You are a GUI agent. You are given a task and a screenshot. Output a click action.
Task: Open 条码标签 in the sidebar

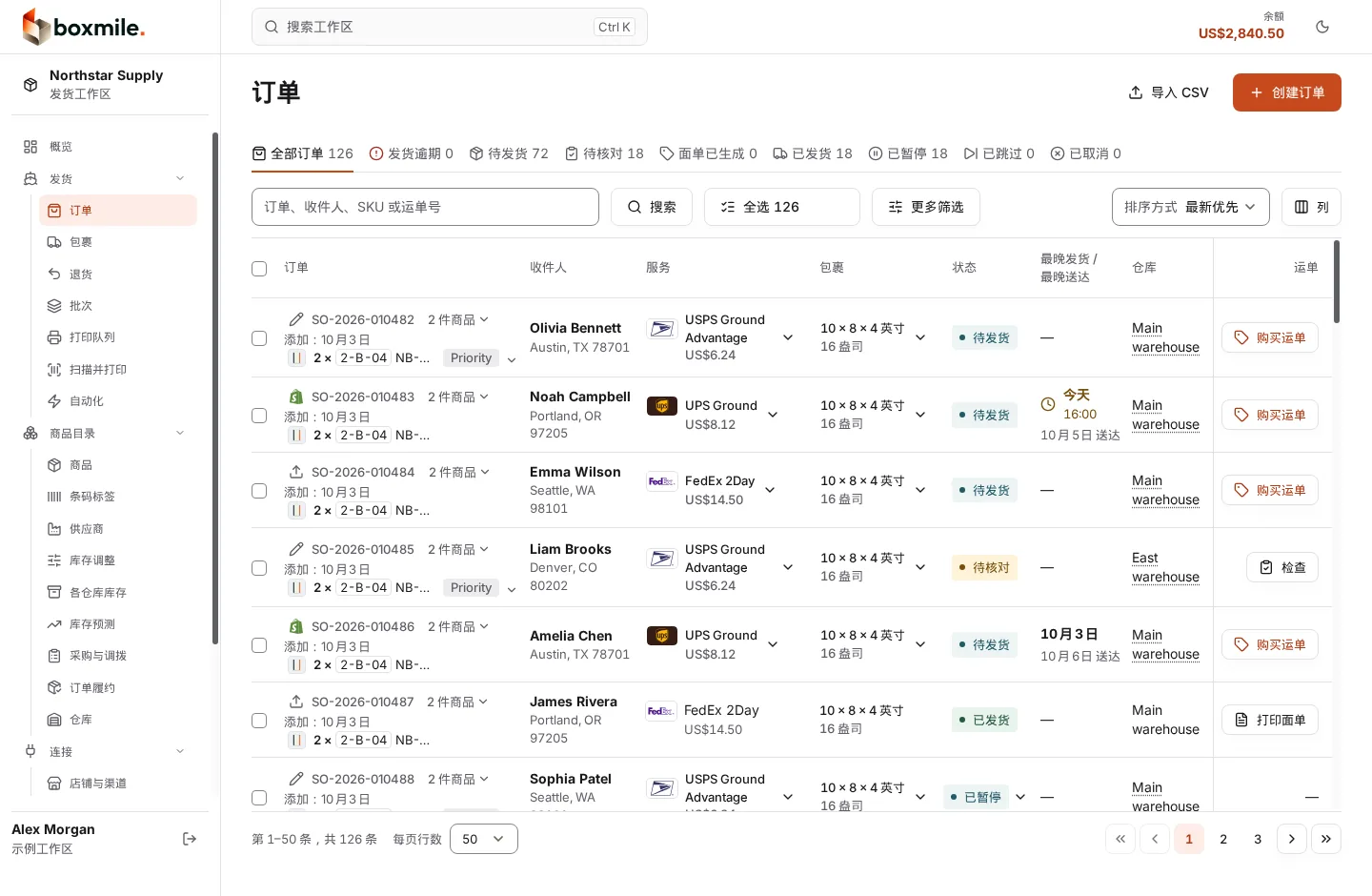pos(118,497)
